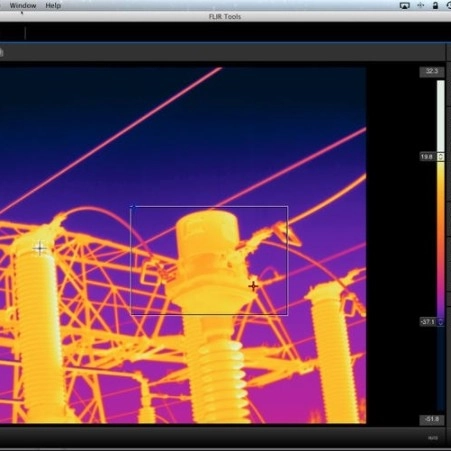Screen dimensions: 451x451
Task: Click the 32.3 maximum temperature field
Action: point(431,71)
